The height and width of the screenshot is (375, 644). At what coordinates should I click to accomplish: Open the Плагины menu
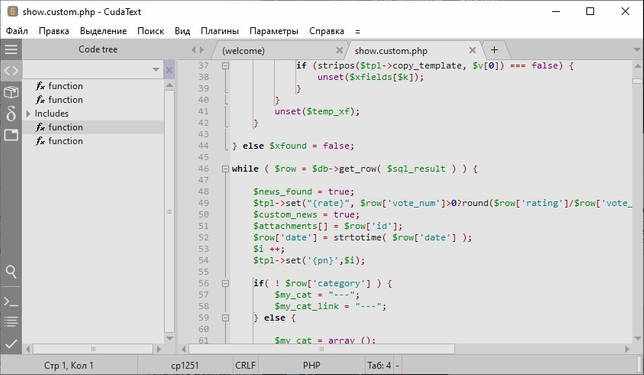219,31
